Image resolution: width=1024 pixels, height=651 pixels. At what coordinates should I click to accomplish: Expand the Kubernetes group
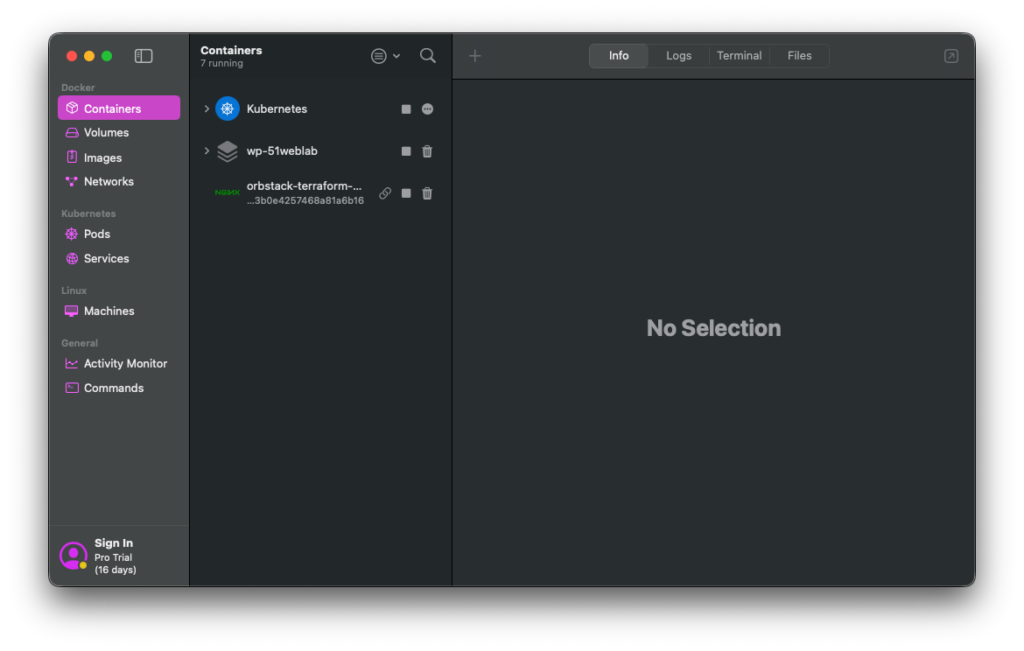pyautogui.click(x=207, y=109)
